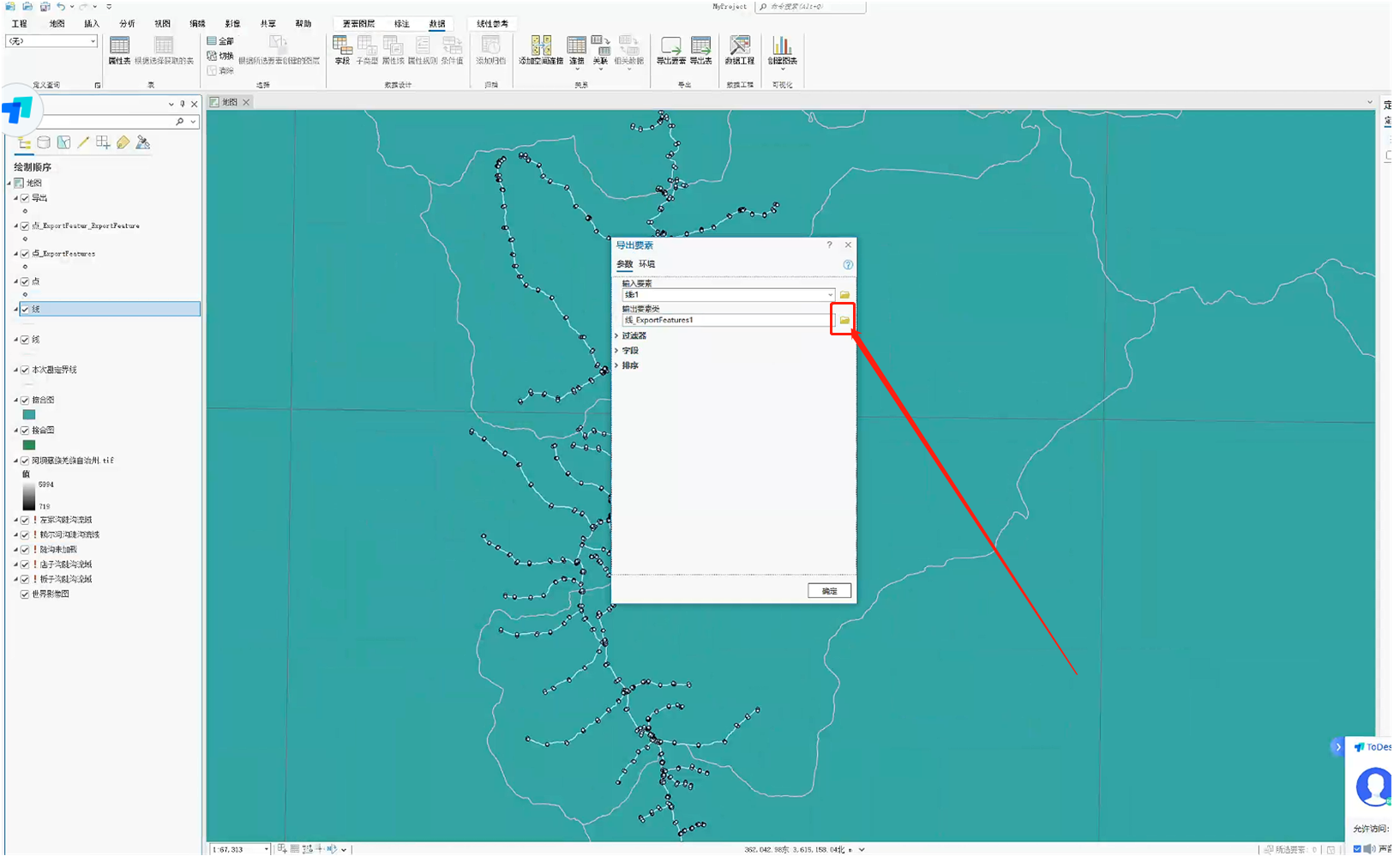Collapse the 地图 map tree node
The width and height of the screenshot is (1400, 862).
tap(9, 184)
